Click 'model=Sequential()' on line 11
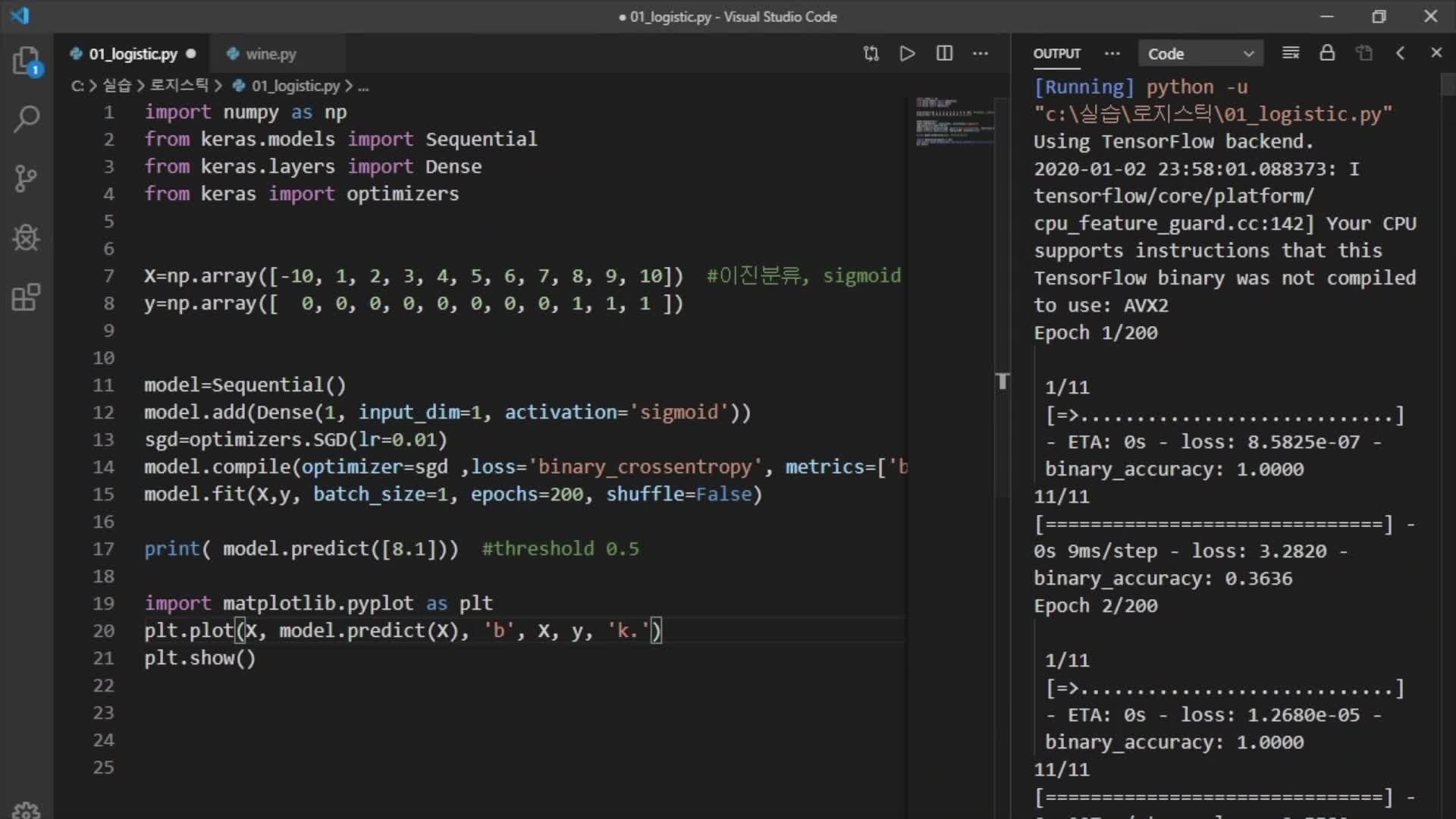The height and width of the screenshot is (819, 1456). coord(245,385)
